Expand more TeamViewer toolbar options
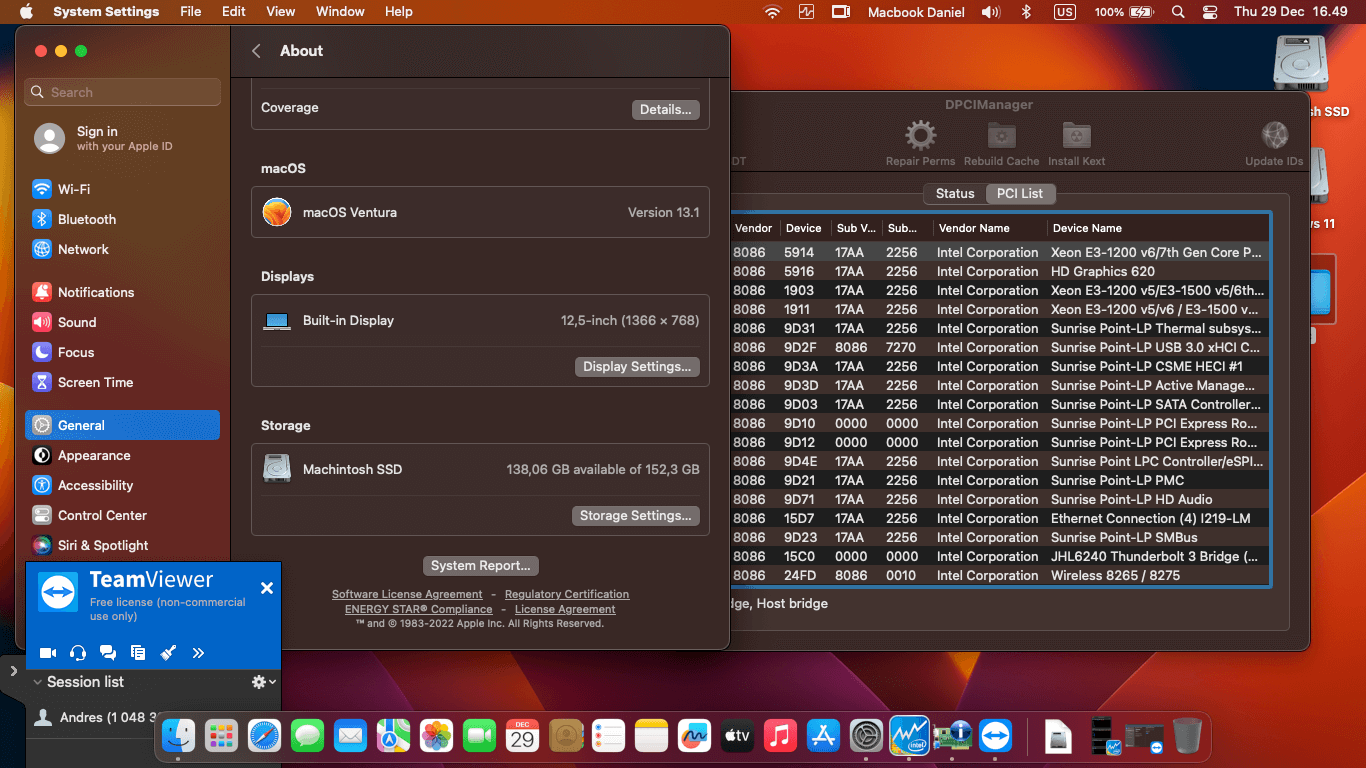 pyautogui.click(x=198, y=653)
